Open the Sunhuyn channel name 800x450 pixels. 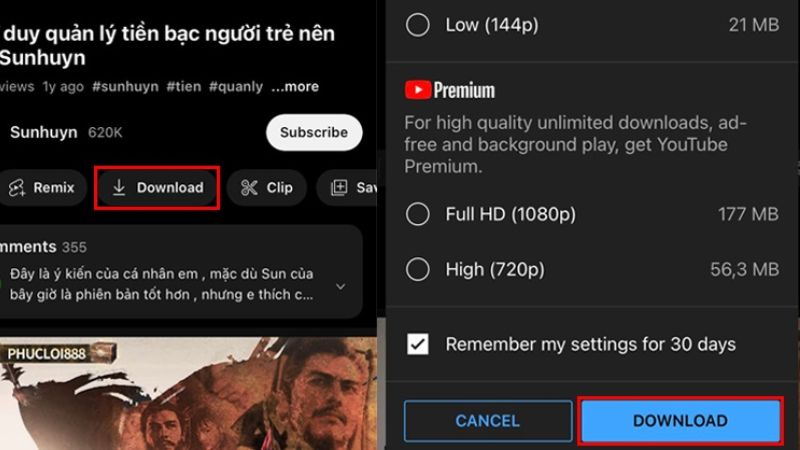pos(44,132)
